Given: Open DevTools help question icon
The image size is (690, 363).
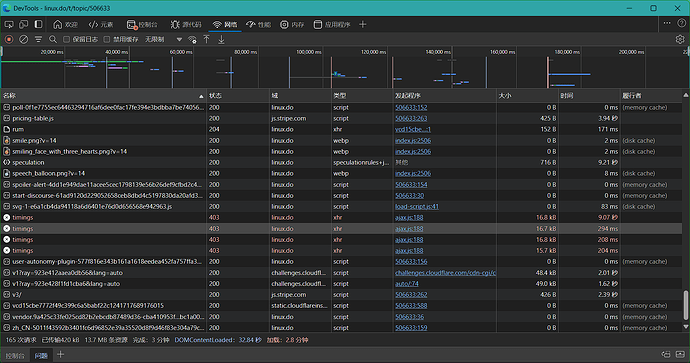Looking at the screenshot, I should click(x=682, y=23).
